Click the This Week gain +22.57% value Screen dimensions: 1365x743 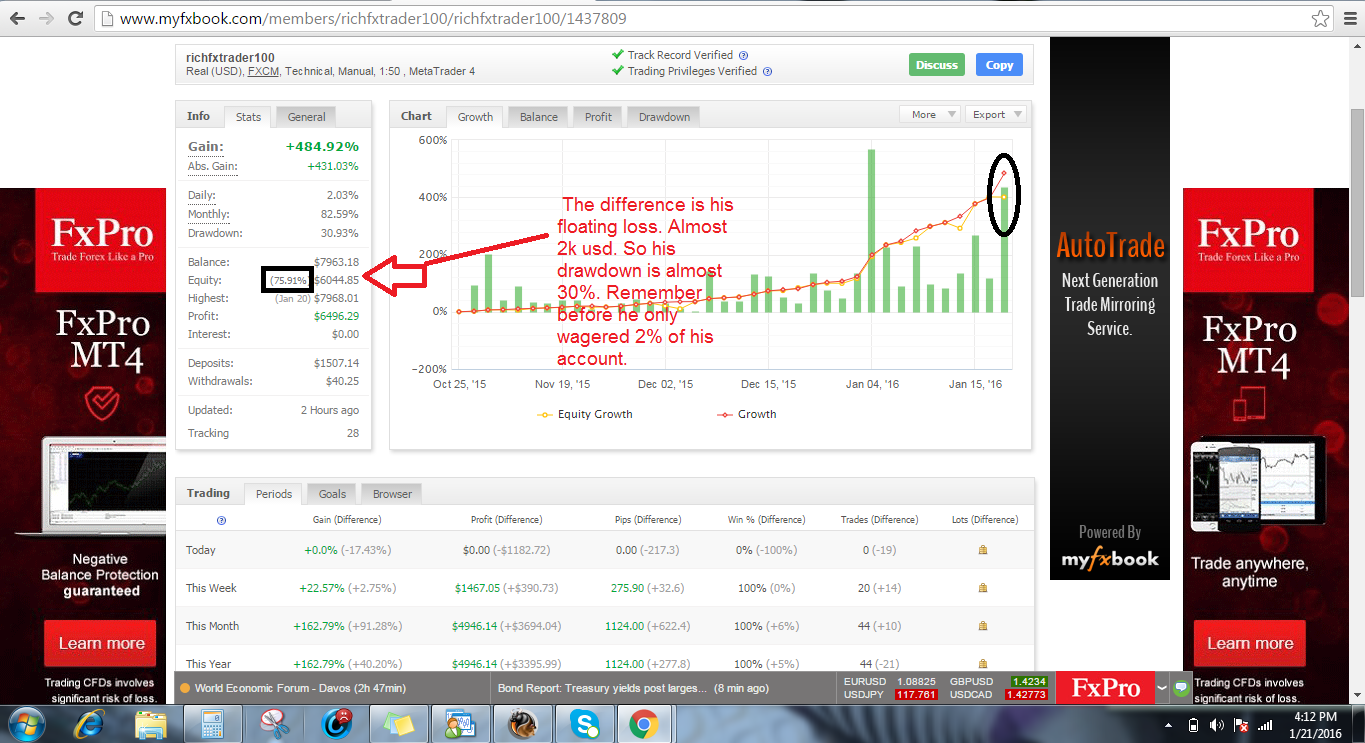point(320,588)
